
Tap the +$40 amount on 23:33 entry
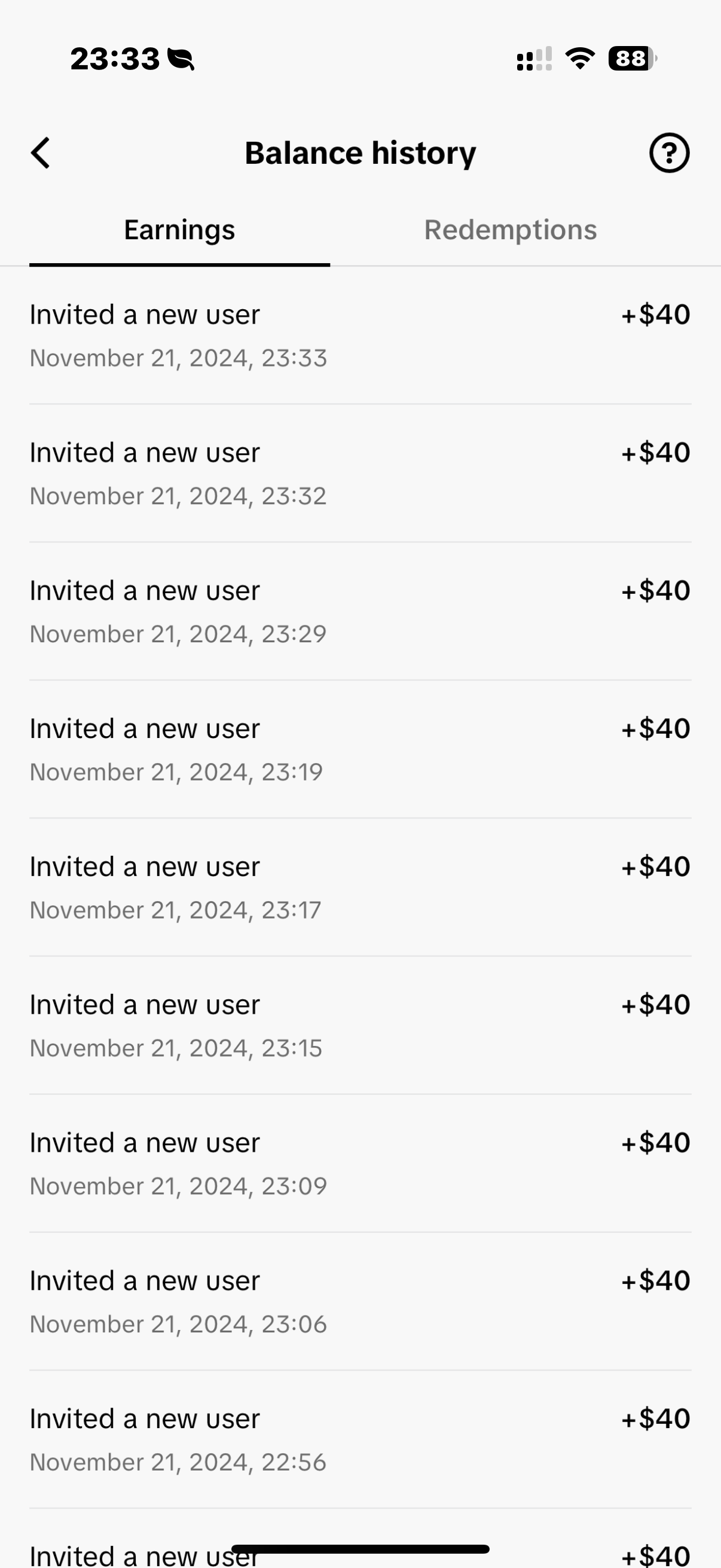(655, 315)
